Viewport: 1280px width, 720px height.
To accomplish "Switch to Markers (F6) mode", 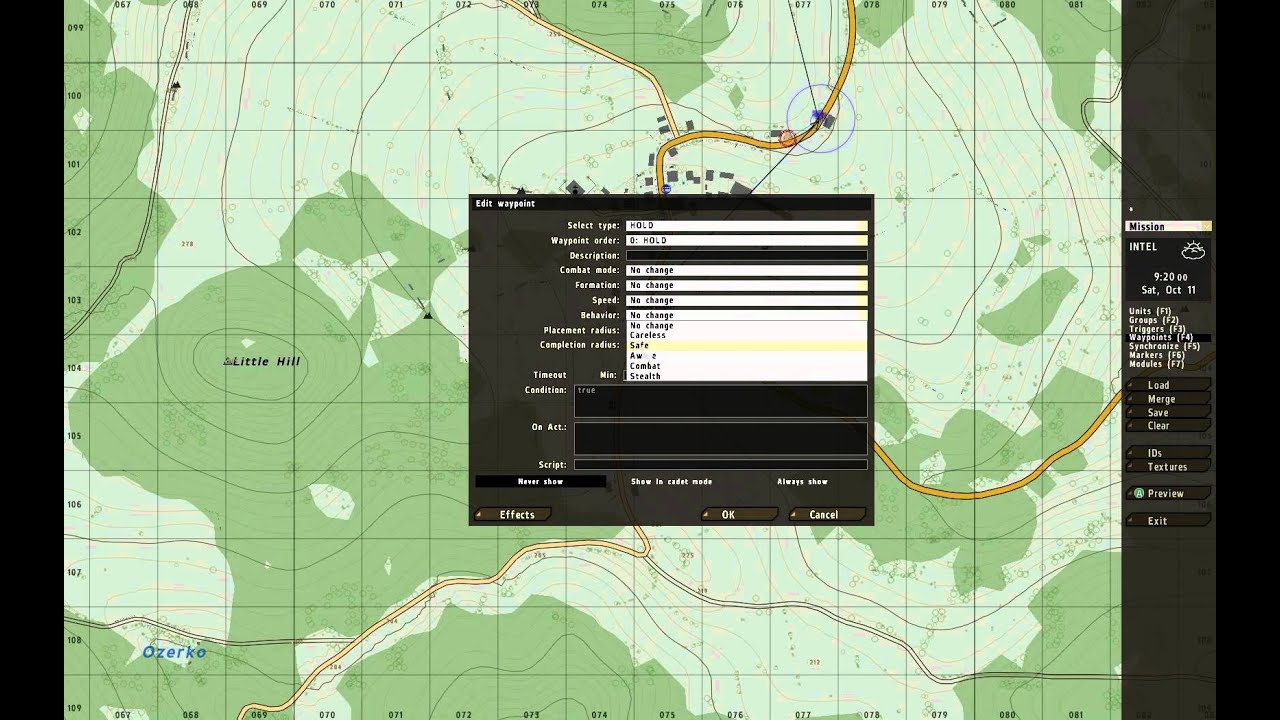I will tap(1156, 355).
